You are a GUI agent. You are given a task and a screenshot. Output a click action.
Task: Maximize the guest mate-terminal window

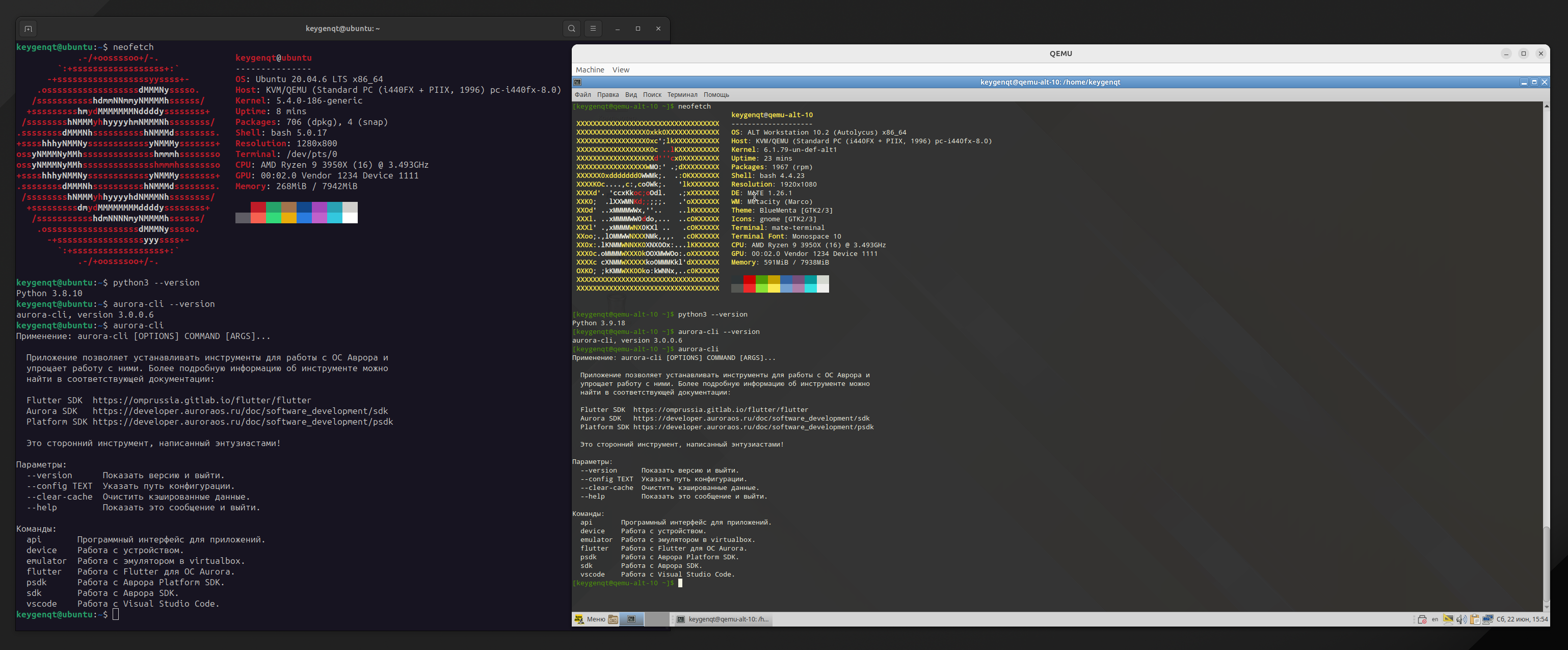coord(1534,82)
